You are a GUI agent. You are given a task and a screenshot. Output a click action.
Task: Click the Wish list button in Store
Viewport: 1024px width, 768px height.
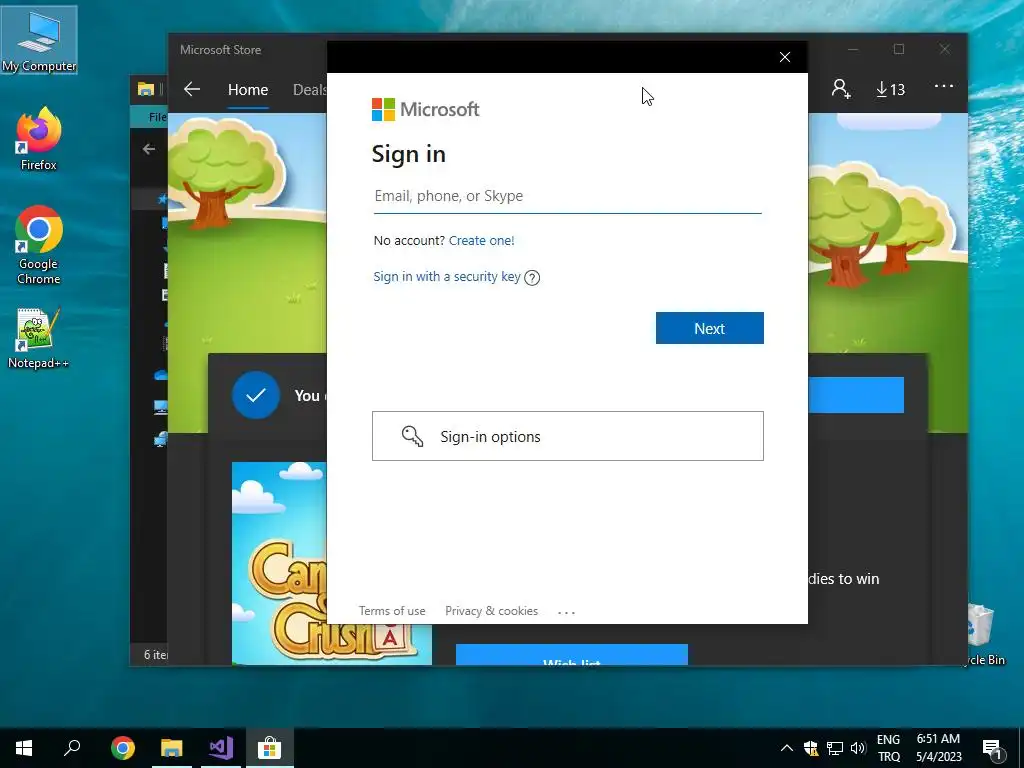(x=571, y=655)
